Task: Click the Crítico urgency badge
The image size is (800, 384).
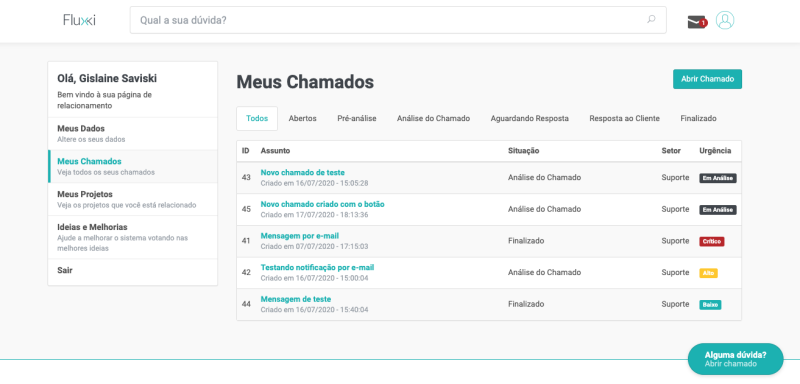Action: [x=711, y=242]
